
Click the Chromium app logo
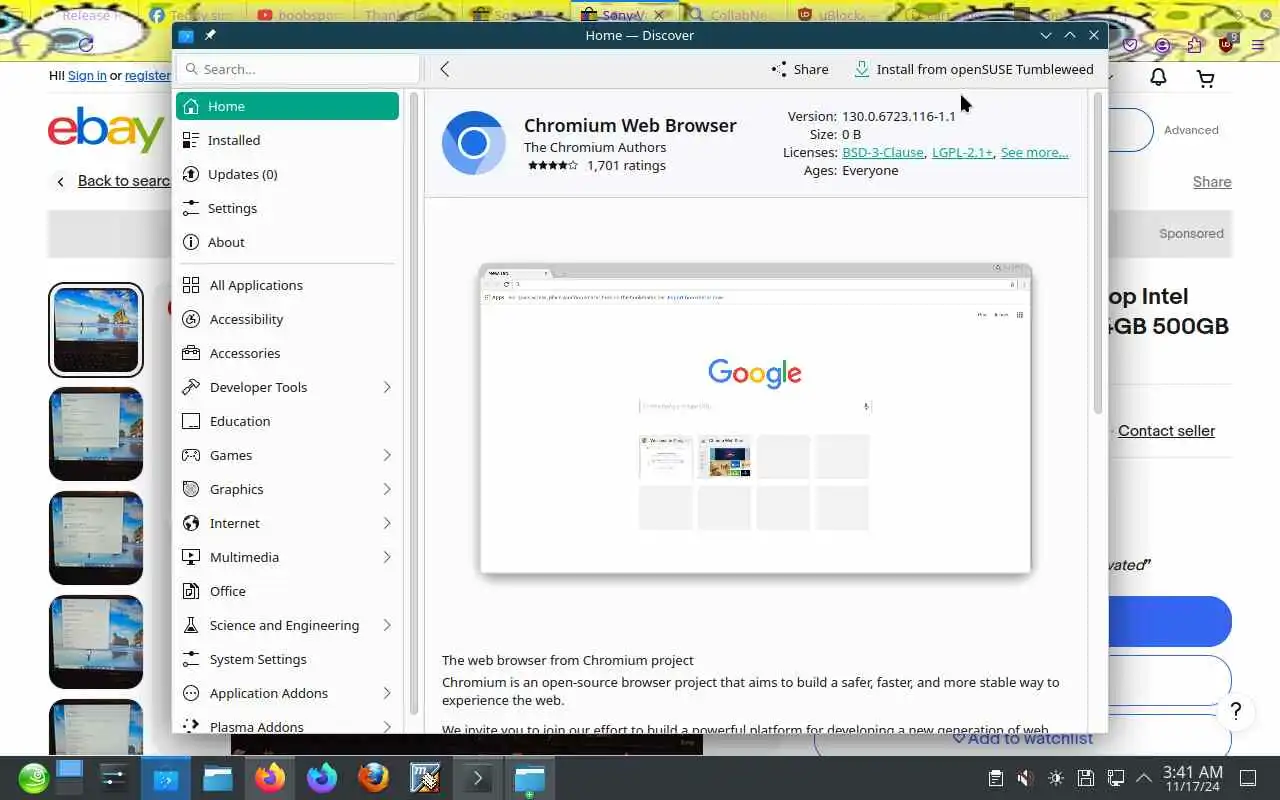pyautogui.click(x=473, y=143)
